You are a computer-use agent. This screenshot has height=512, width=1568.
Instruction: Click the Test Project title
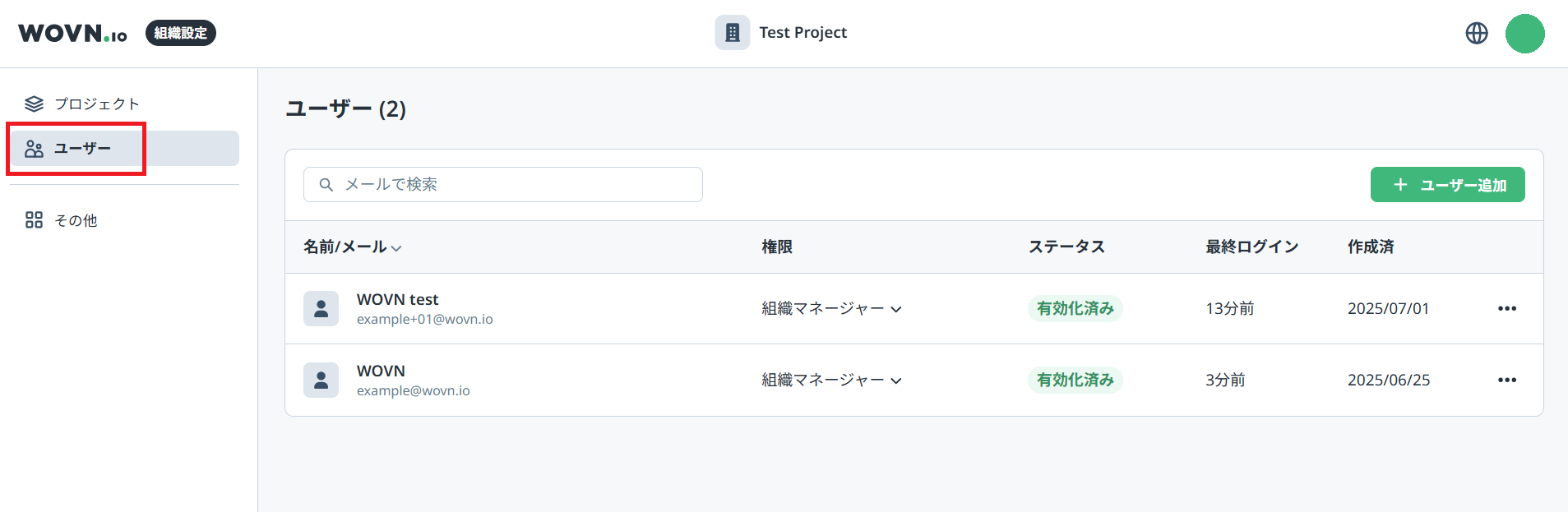click(x=803, y=33)
